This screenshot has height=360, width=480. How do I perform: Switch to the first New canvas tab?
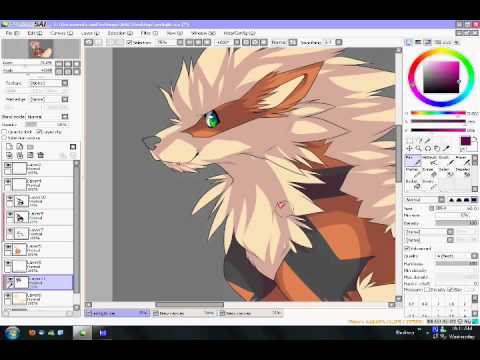184,313
